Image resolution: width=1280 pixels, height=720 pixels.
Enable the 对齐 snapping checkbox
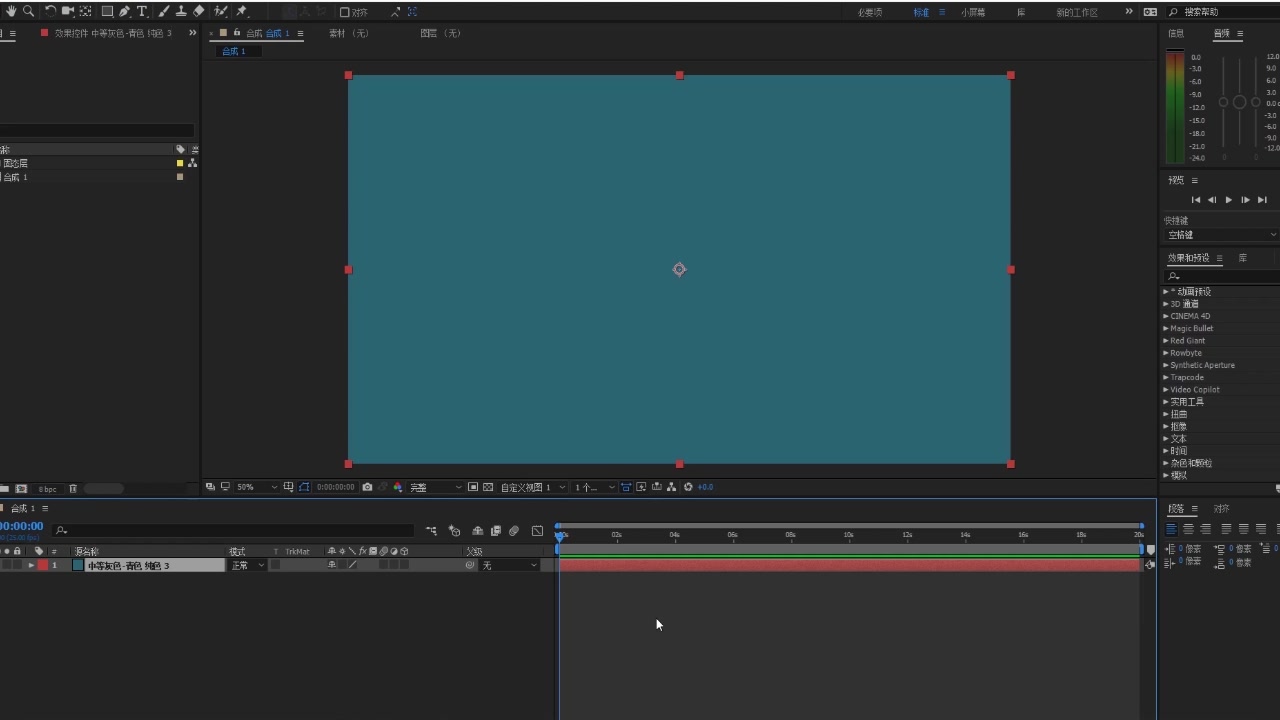[x=344, y=12]
